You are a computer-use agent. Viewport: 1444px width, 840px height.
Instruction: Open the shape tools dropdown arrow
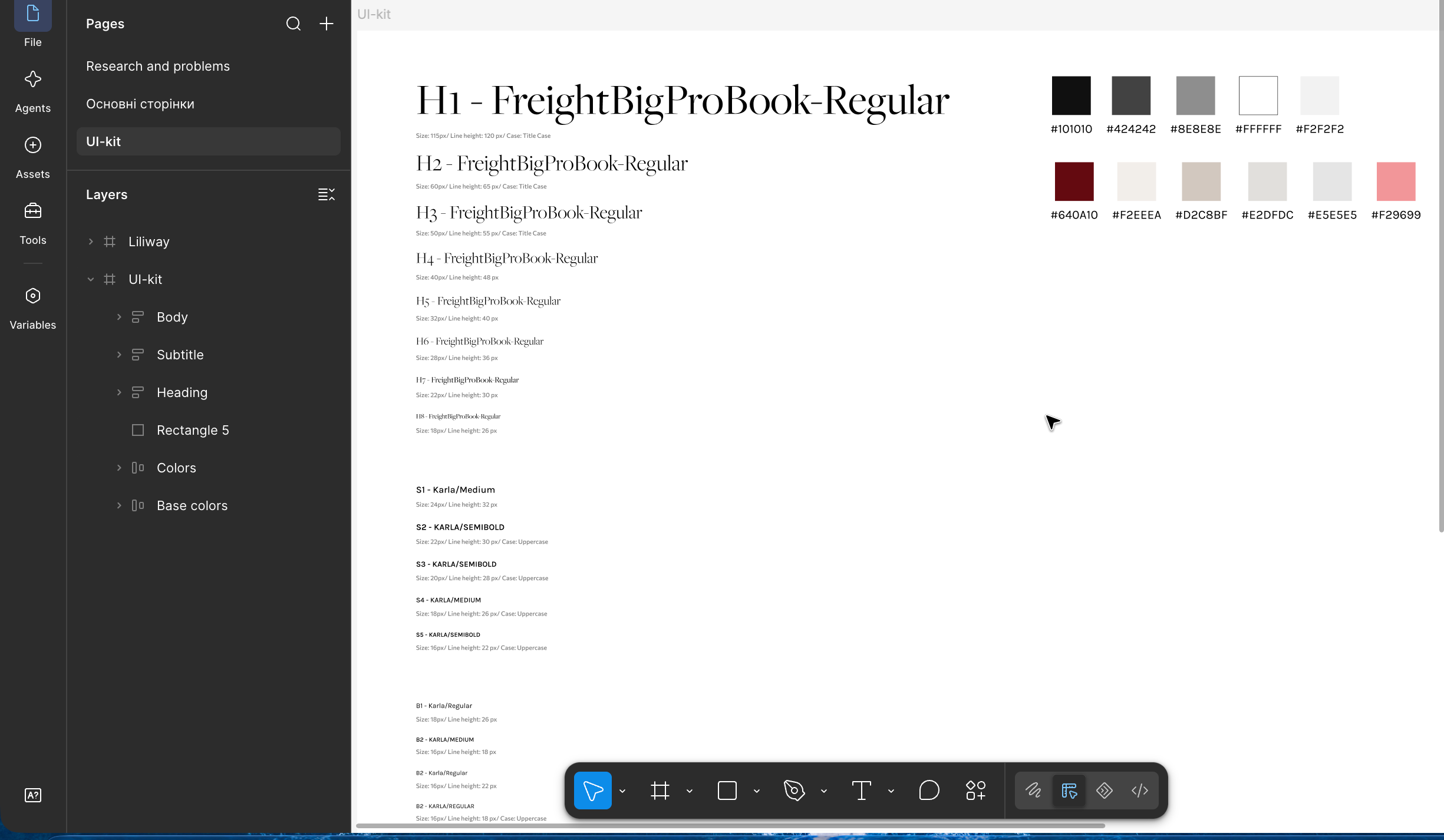[x=757, y=791]
